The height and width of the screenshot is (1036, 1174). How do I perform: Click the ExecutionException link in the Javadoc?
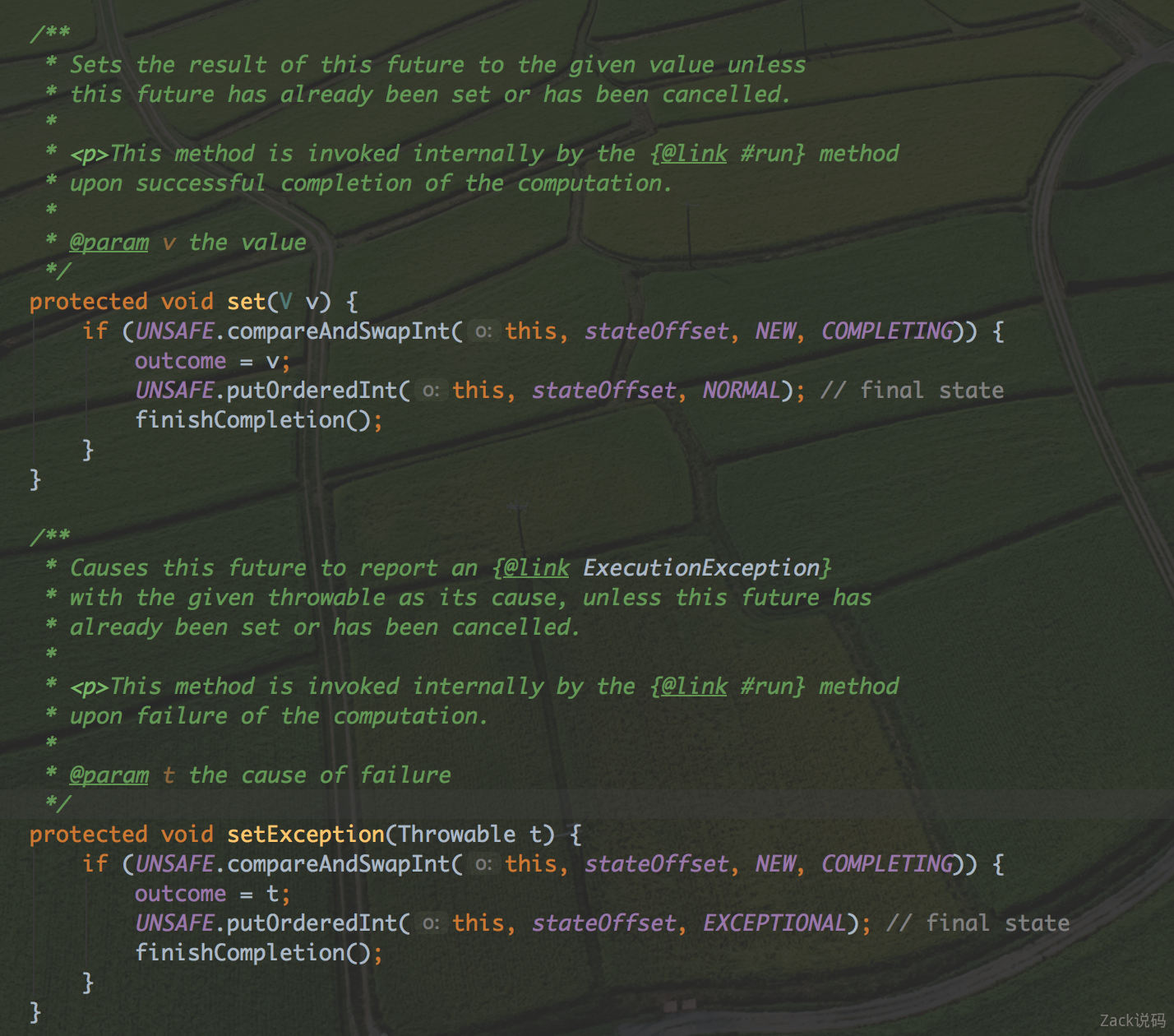[700, 568]
